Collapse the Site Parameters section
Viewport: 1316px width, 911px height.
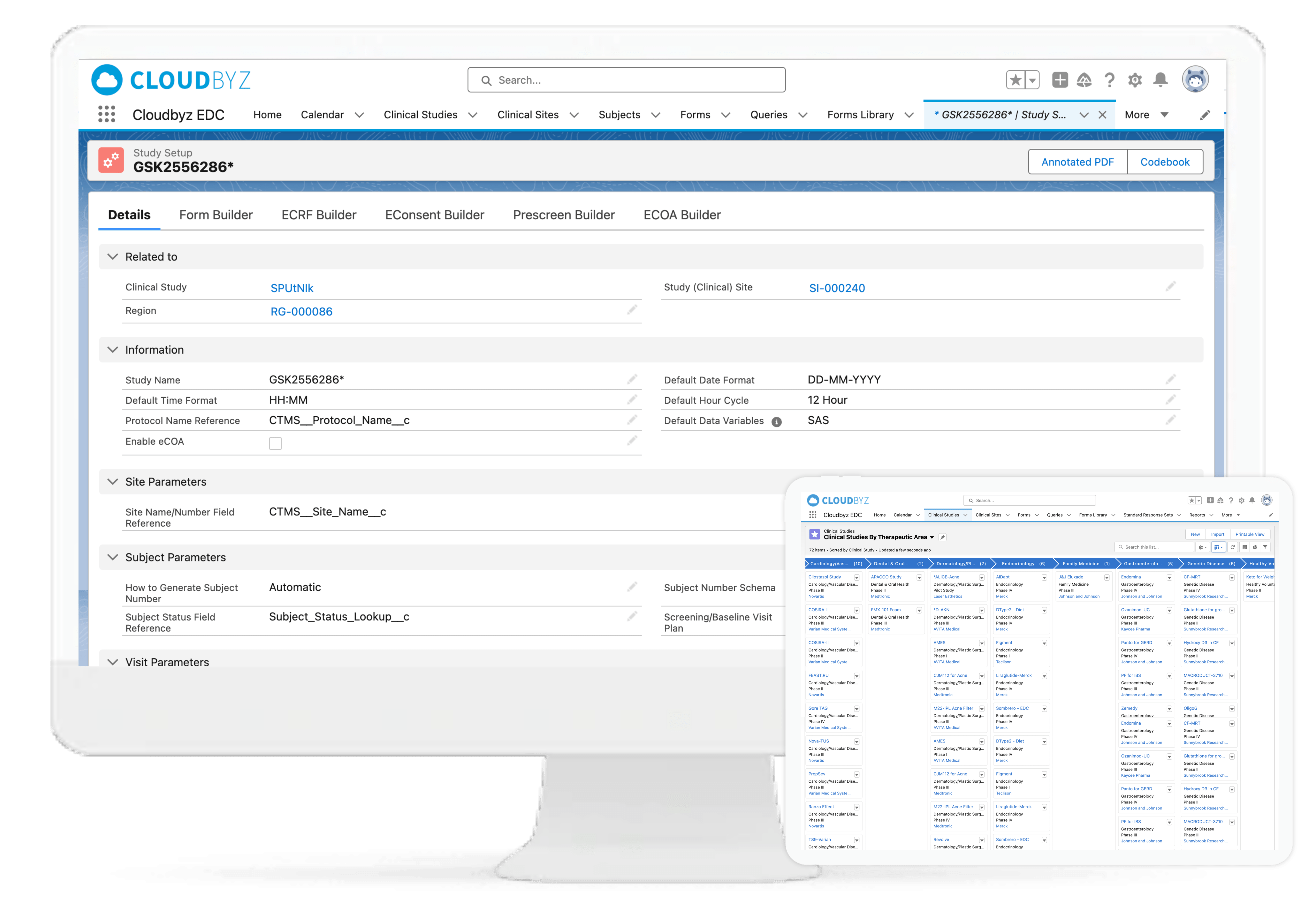click(113, 482)
